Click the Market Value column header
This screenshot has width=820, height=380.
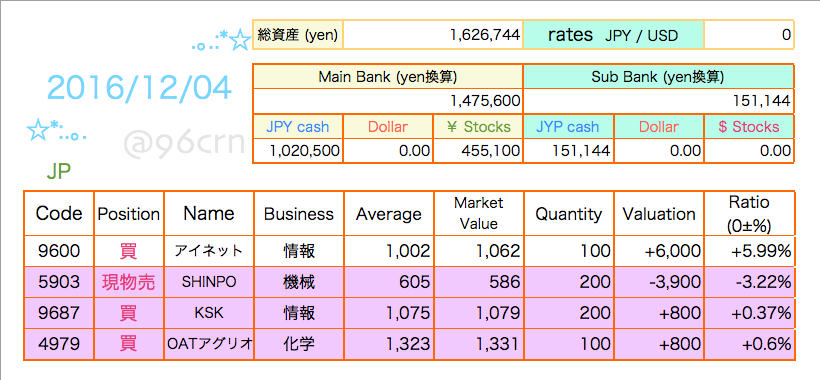[x=478, y=213]
